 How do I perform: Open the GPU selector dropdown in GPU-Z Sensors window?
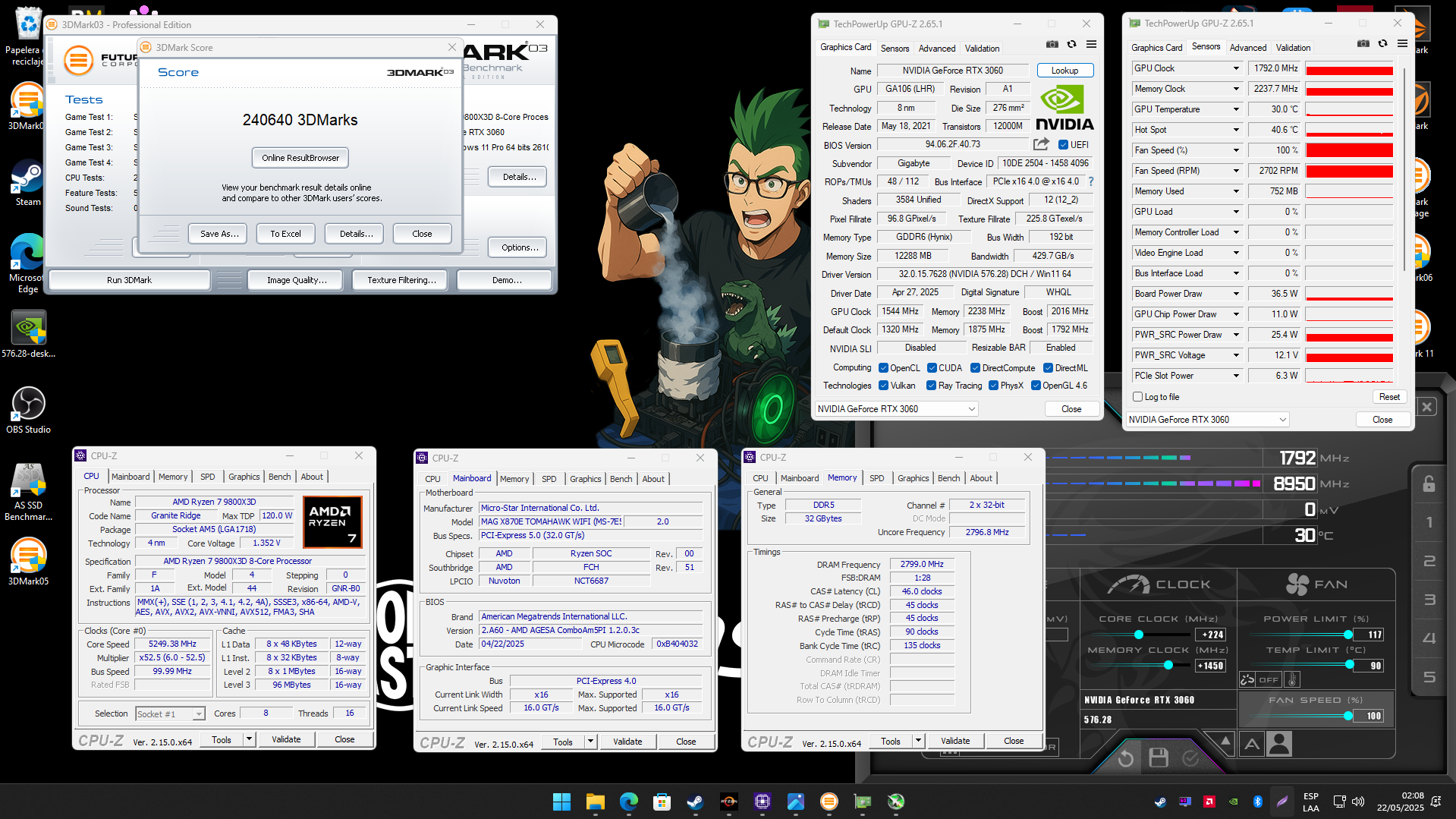[1207, 420]
